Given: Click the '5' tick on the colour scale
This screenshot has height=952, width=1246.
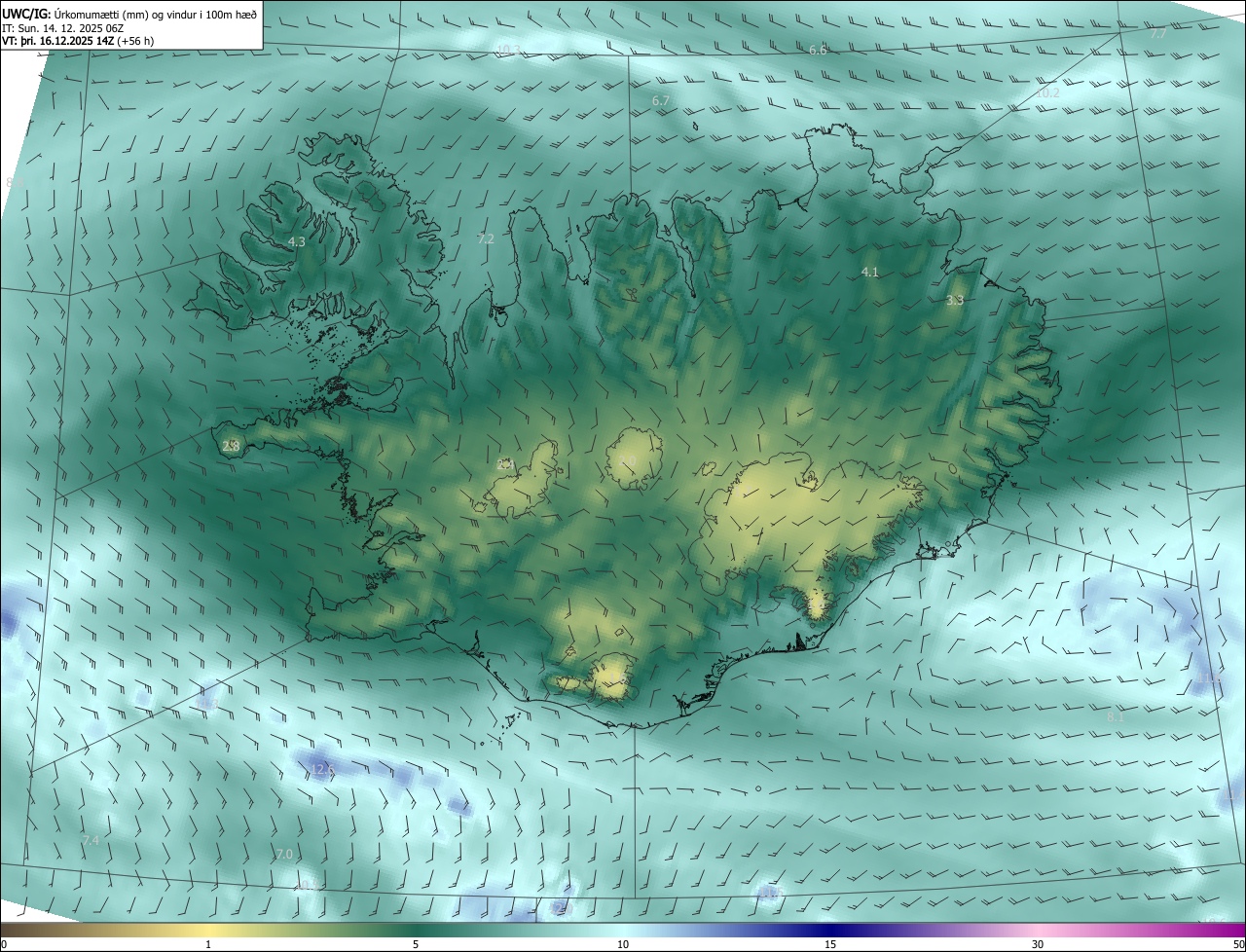Looking at the screenshot, I should pos(416,944).
